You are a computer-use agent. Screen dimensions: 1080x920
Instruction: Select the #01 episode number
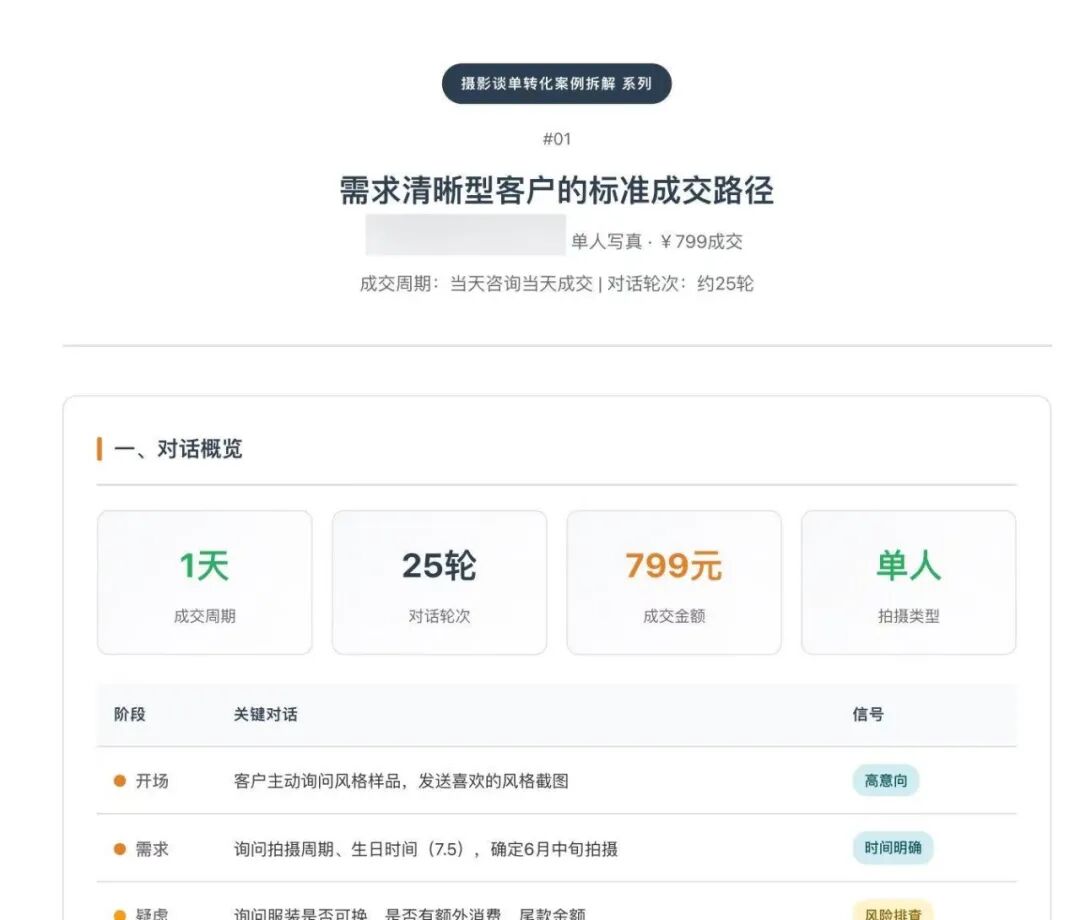[557, 139]
